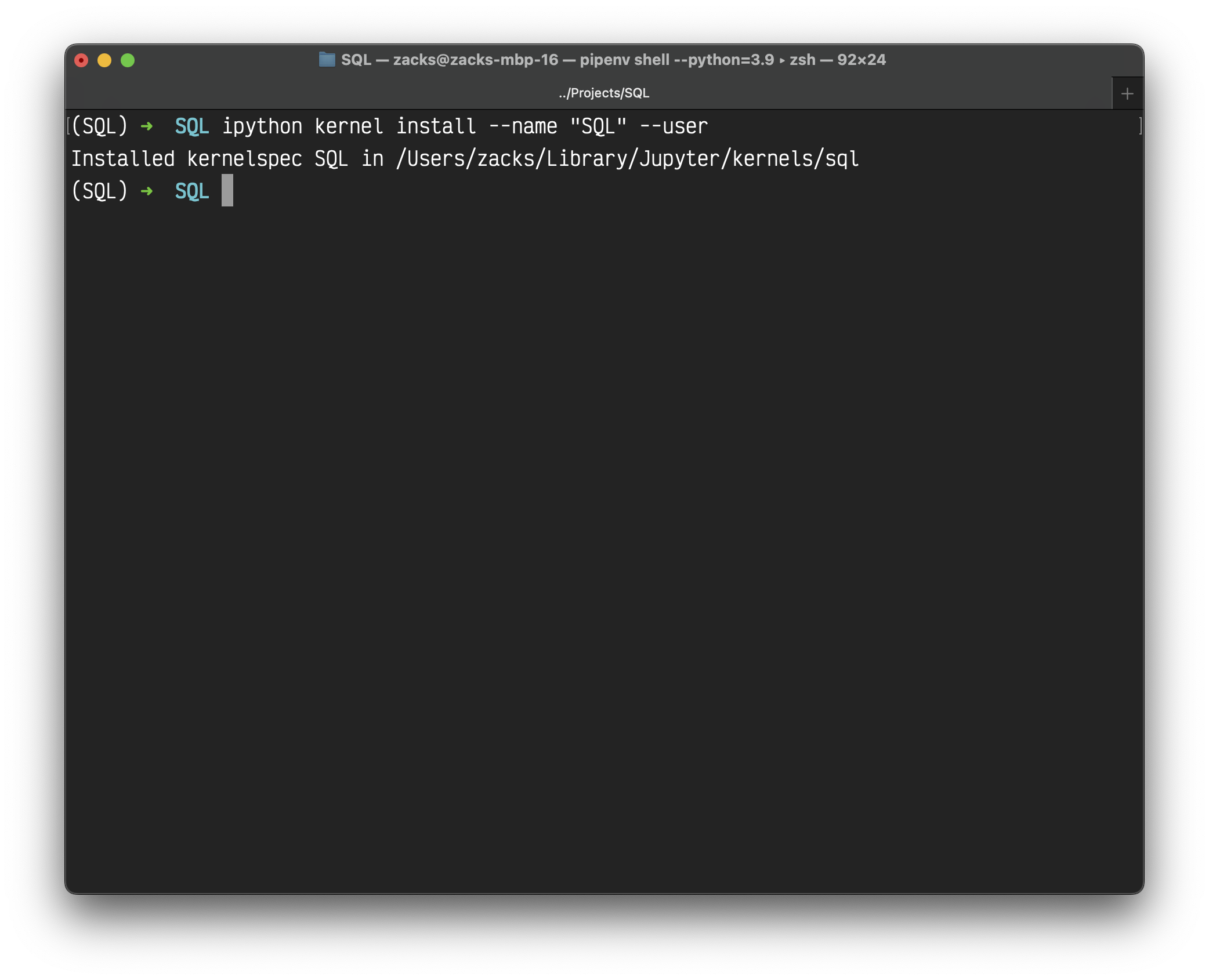Click the green arrow on the last prompt
The width and height of the screenshot is (1209, 980).
[147, 191]
